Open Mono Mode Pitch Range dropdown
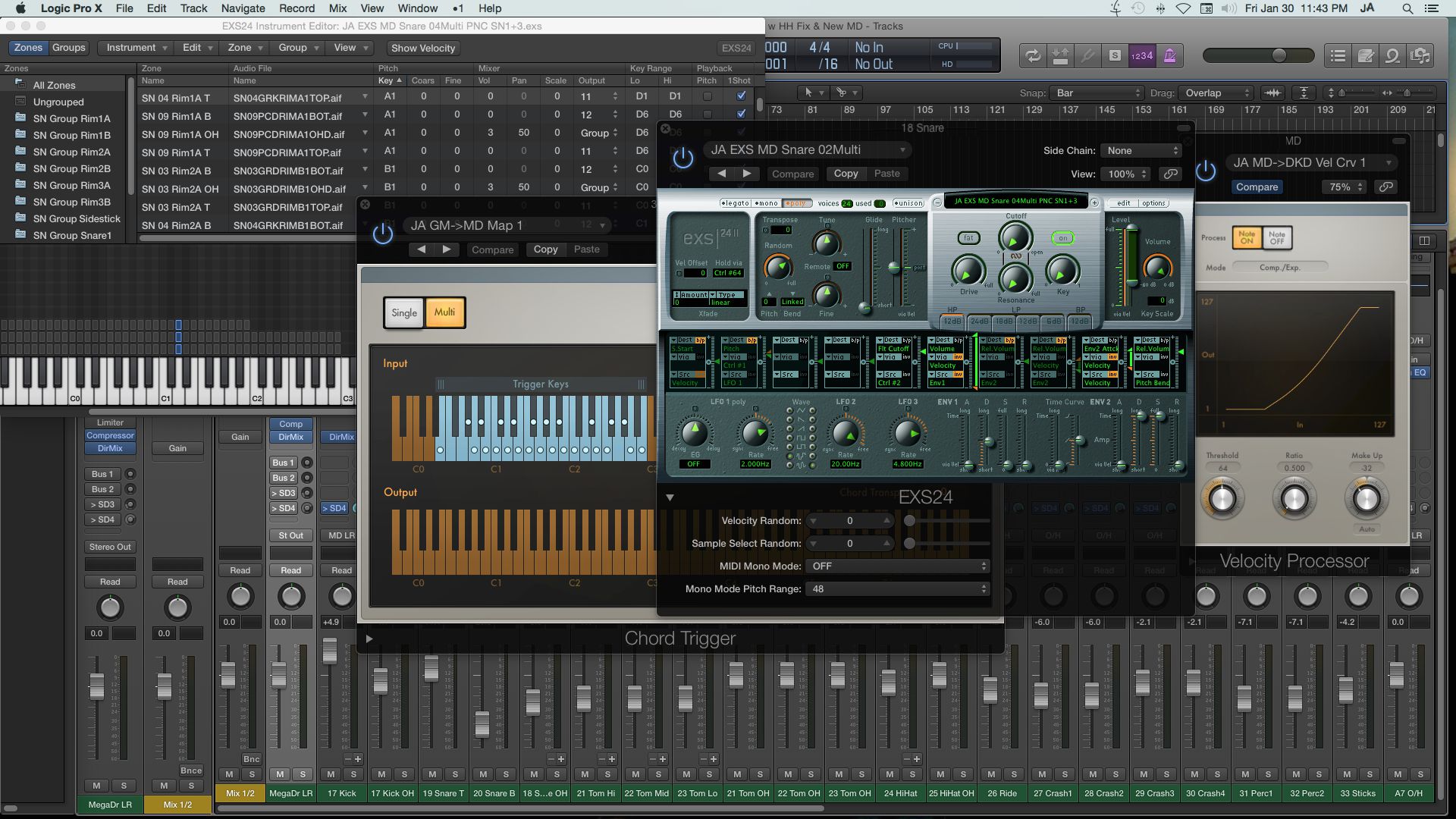The image size is (1456, 819). 898,589
